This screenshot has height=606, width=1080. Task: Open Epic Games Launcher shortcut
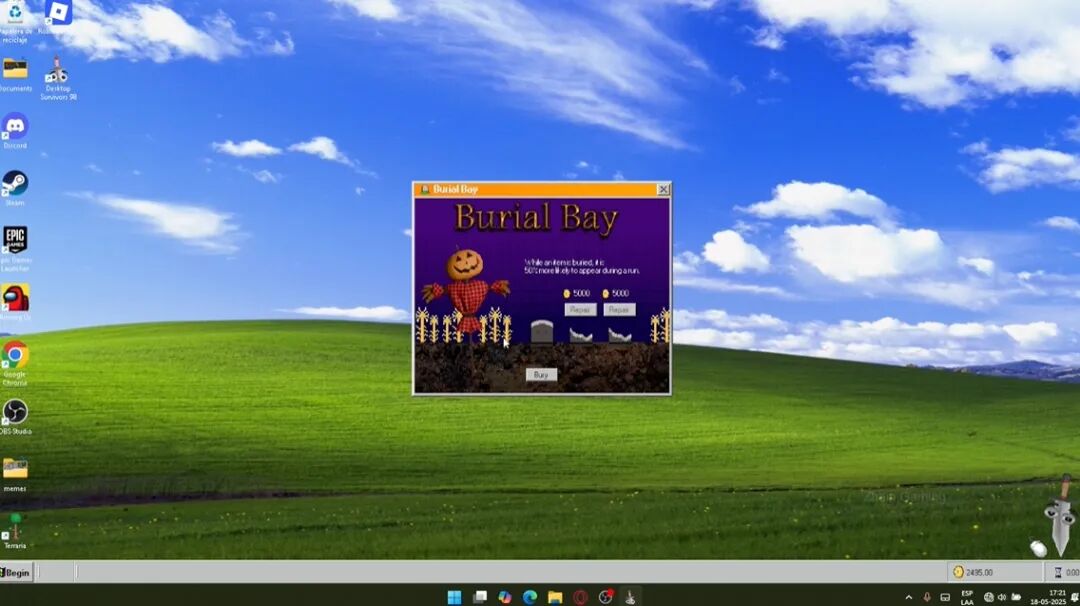click(x=15, y=248)
